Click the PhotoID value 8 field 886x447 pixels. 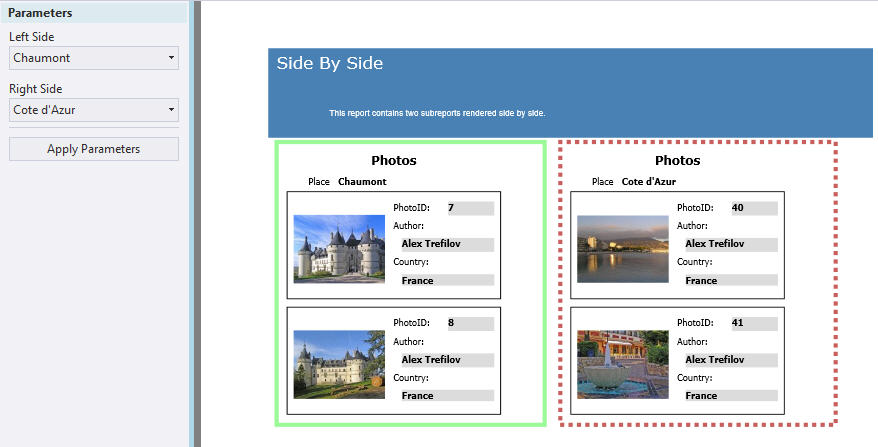click(470, 324)
